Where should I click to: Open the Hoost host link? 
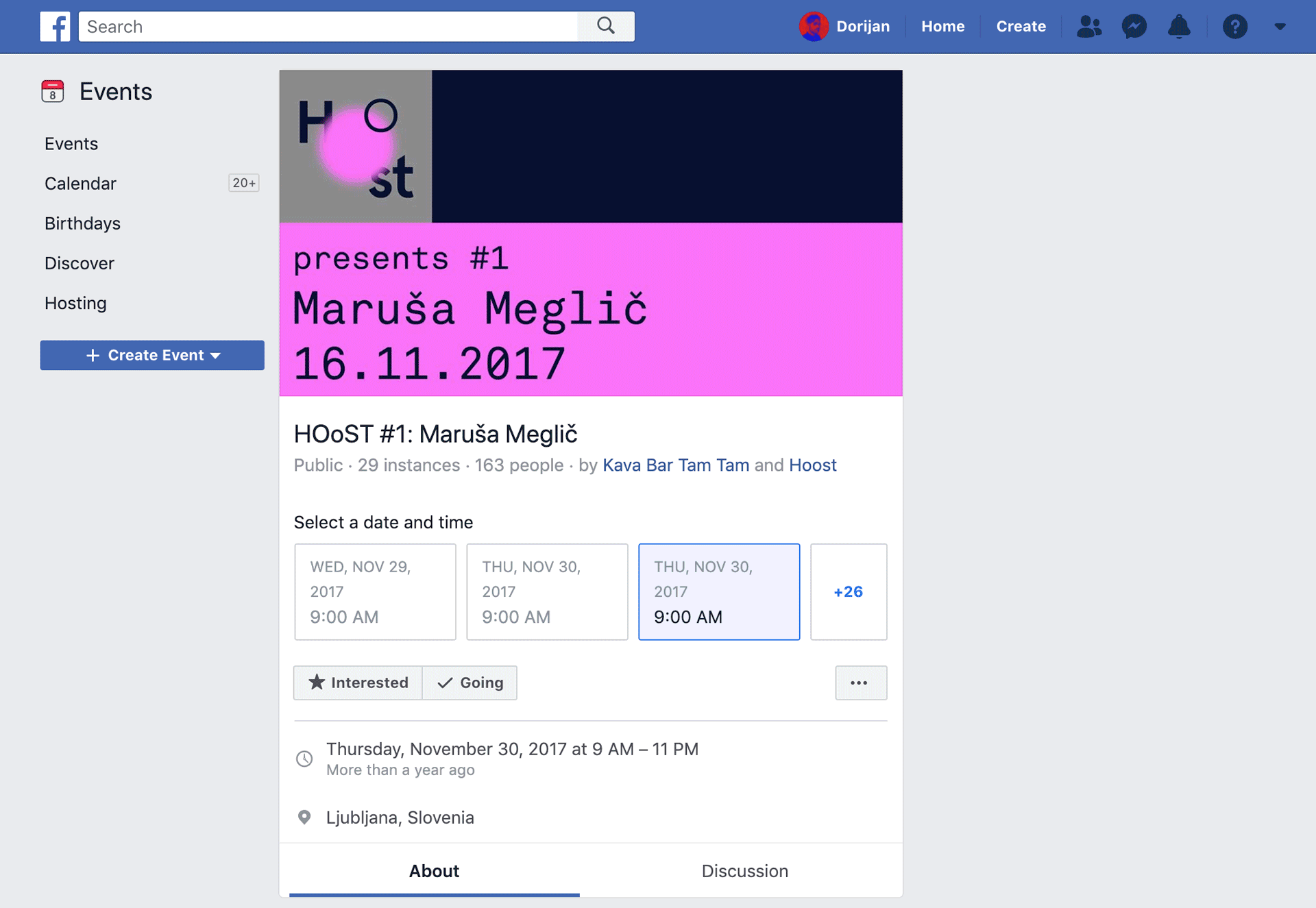point(812,465)
